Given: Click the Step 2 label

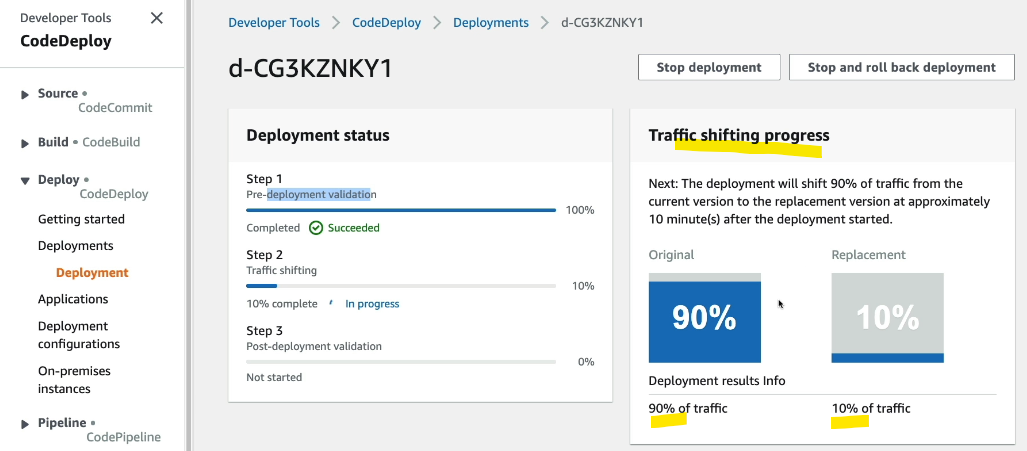Looking at the screenshot, I should (264, 255).
